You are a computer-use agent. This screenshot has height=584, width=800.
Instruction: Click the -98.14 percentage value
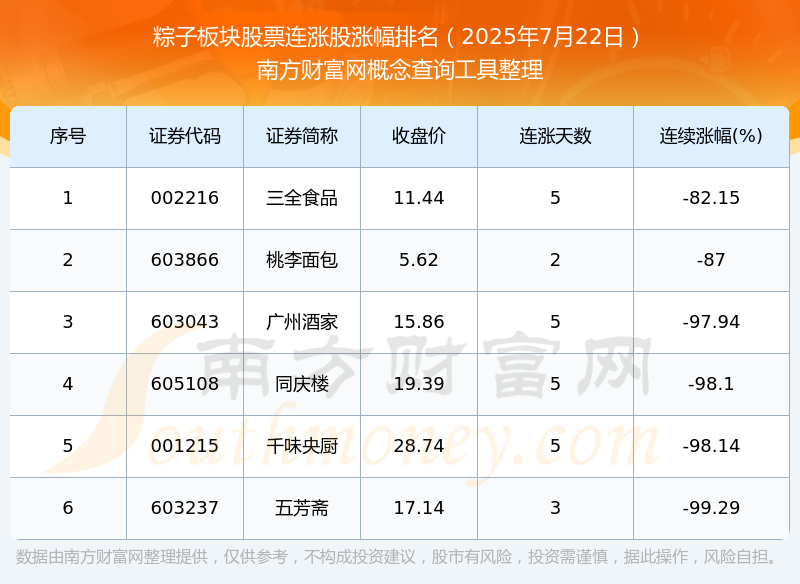[x=711, y=446]
